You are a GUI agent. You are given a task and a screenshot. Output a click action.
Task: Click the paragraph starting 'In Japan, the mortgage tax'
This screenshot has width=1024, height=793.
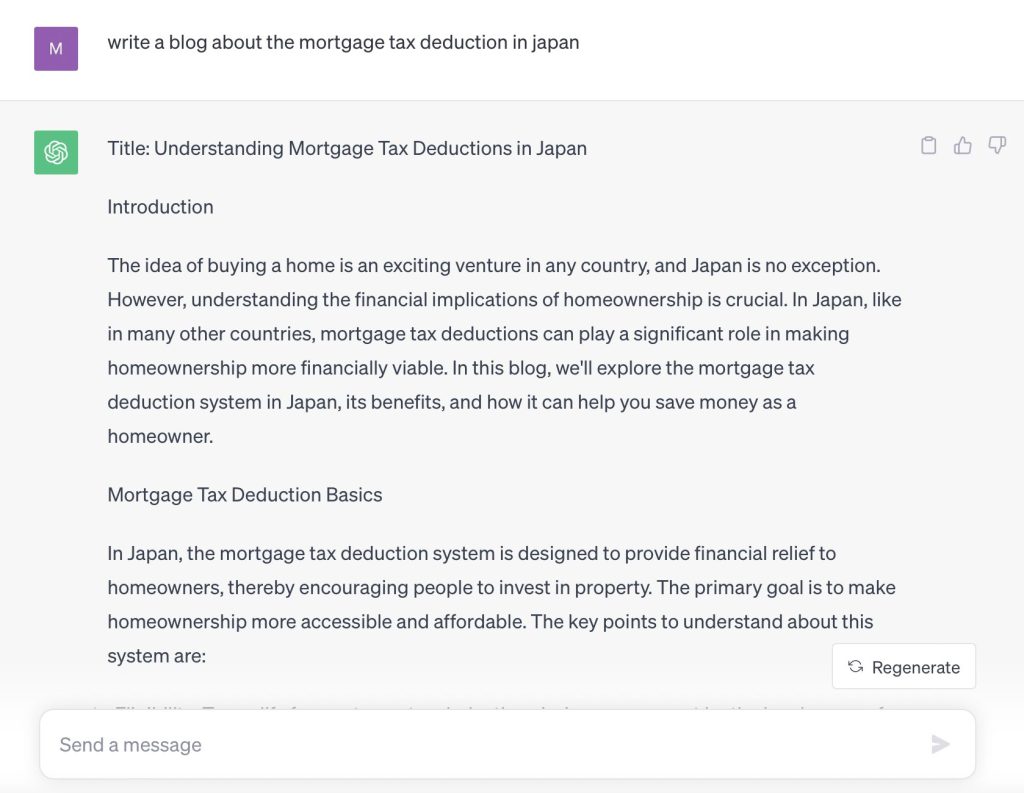point(502,604)
